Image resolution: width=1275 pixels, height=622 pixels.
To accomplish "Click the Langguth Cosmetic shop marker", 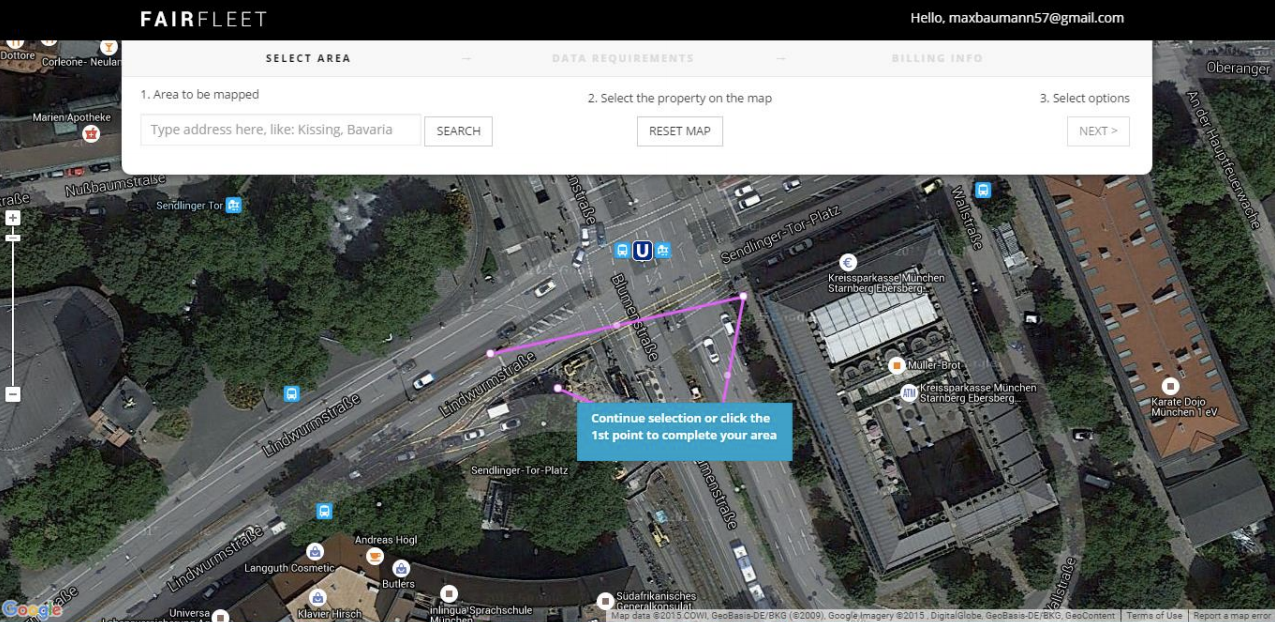I will pos(315,551).
